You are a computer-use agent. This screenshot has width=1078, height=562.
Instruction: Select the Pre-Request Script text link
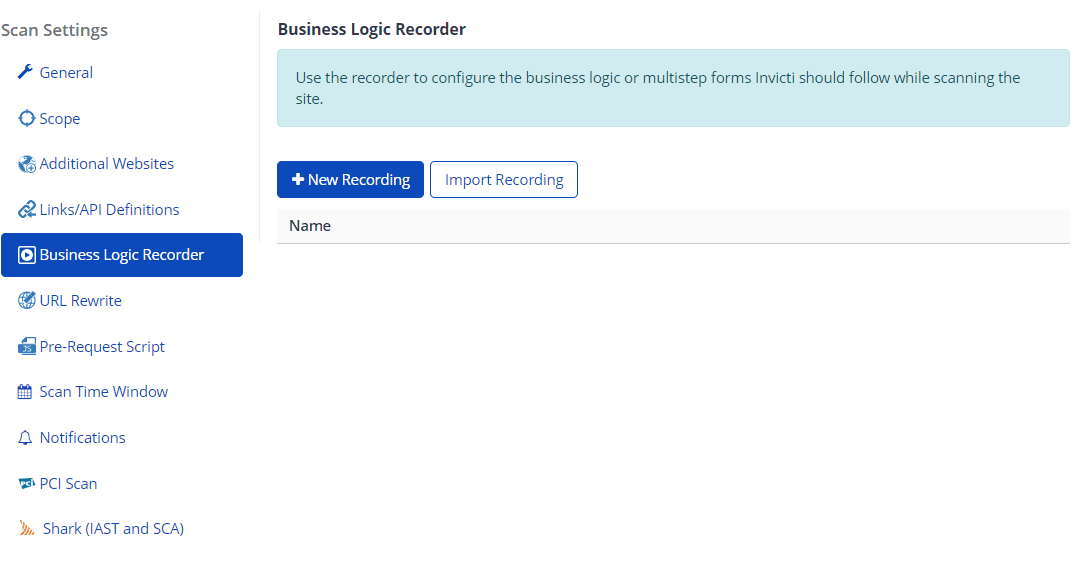[x=102, y=347]
